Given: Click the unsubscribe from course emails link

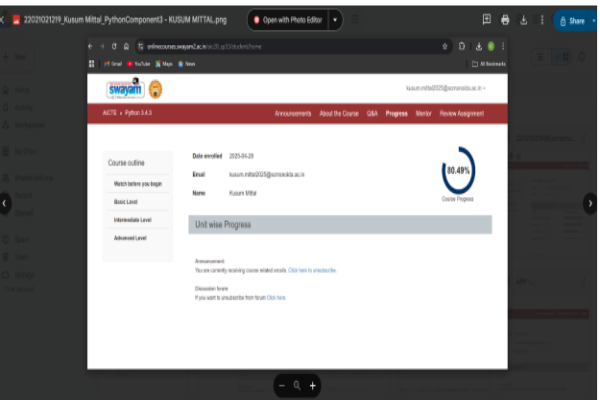Looking at the screenshot, I should coord(312,270).
